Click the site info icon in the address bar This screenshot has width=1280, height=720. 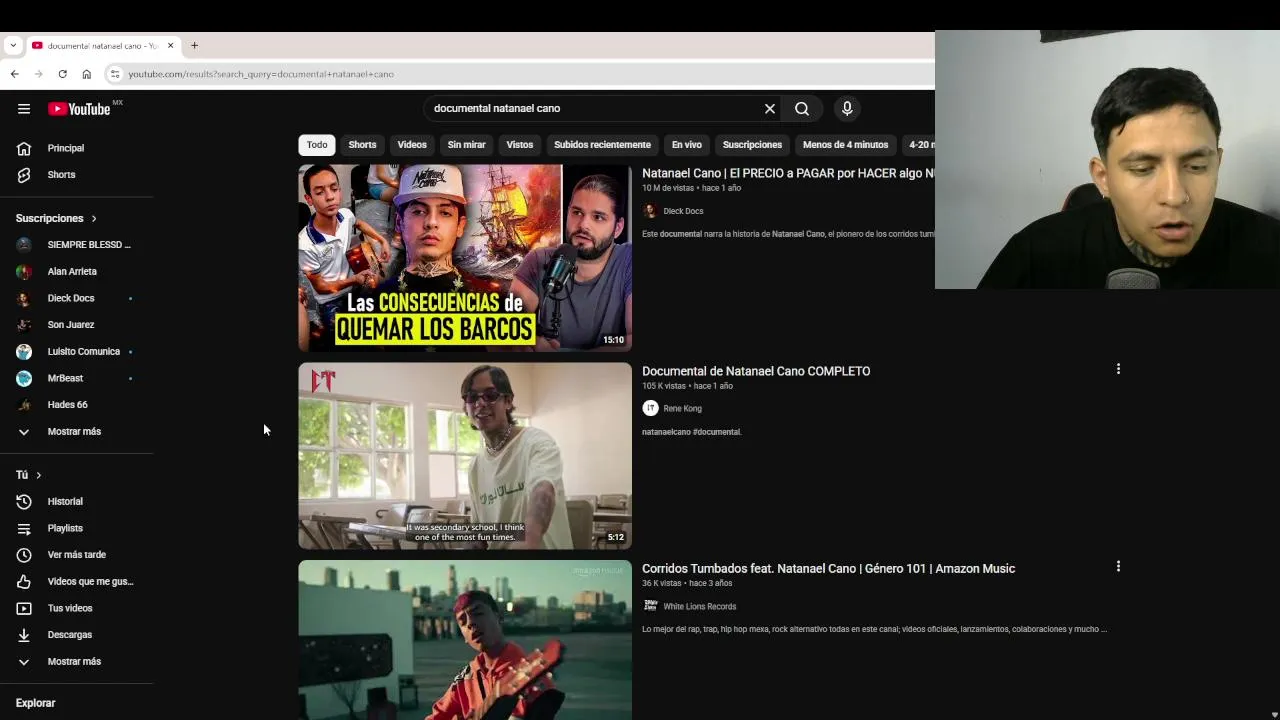pyautogui.click(x=115, y=74)
